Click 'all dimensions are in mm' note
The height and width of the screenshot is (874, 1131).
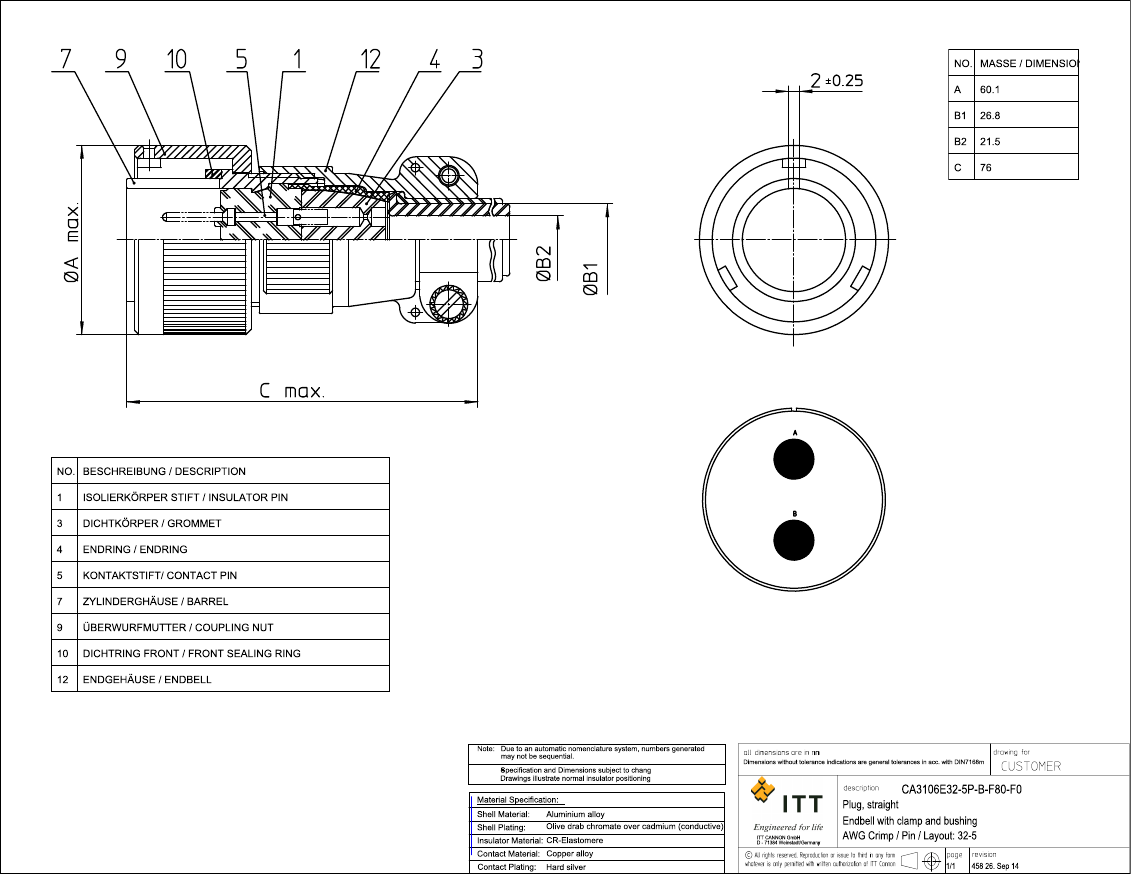(781, 752)
